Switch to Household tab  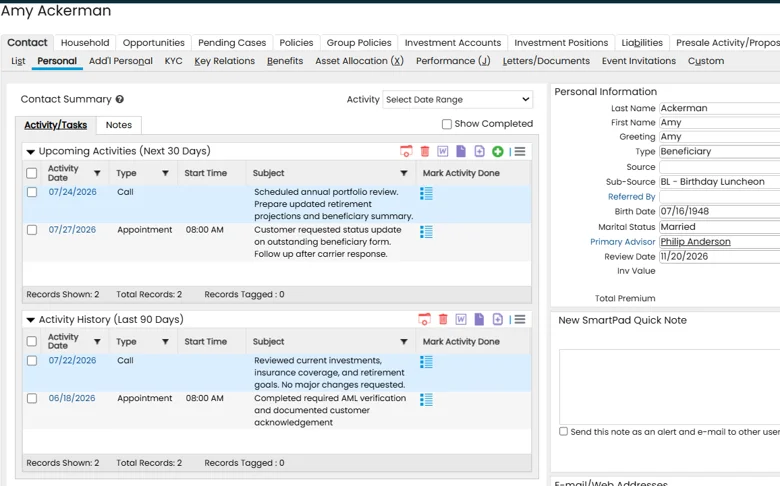85,43
